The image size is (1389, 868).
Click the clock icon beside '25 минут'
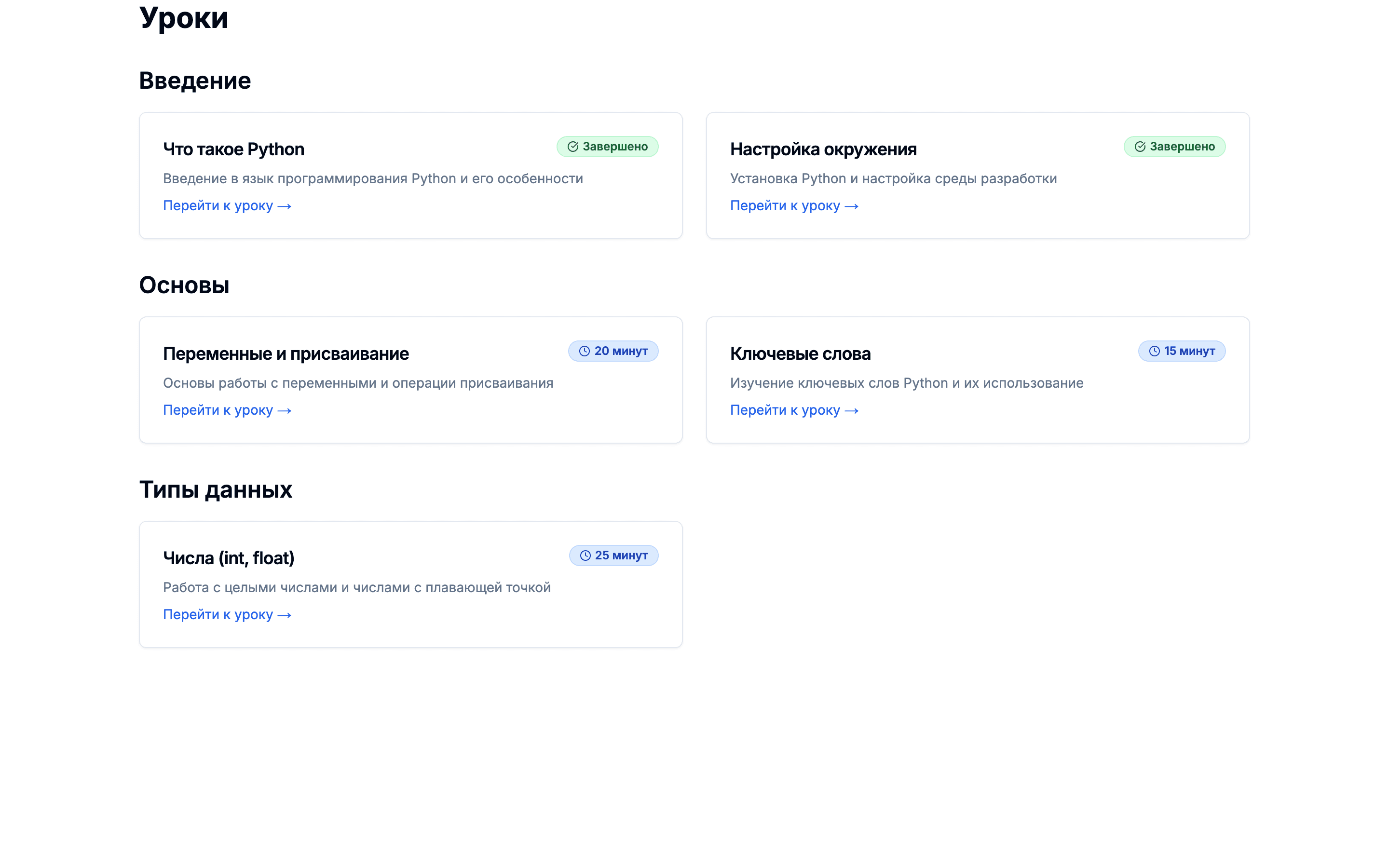(x=585, y=555)
